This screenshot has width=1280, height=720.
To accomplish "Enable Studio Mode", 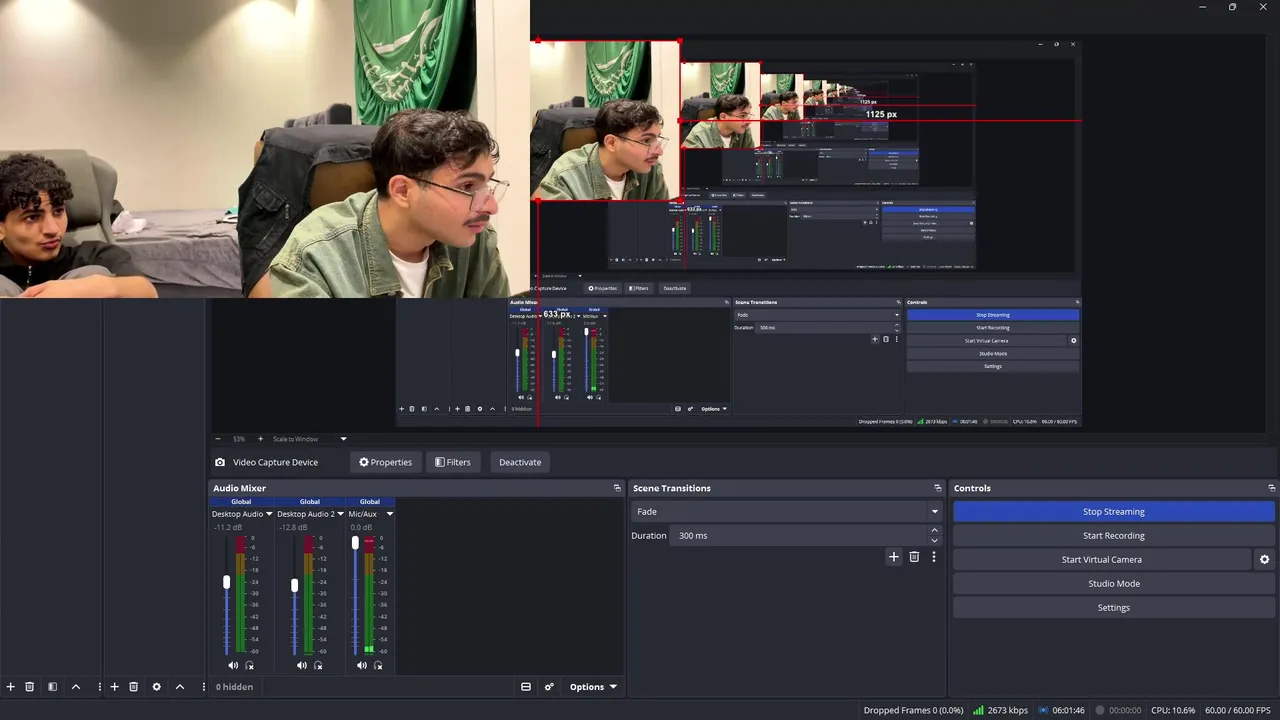I will (1113, 584).
